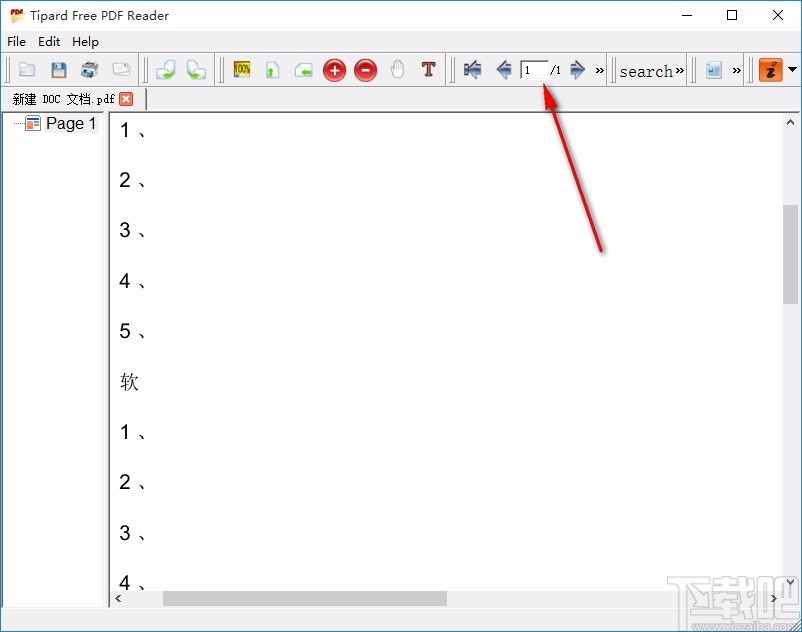This screenshot has height=632, width=802.
Task: Open the Help menu
Action: (85, 41)
